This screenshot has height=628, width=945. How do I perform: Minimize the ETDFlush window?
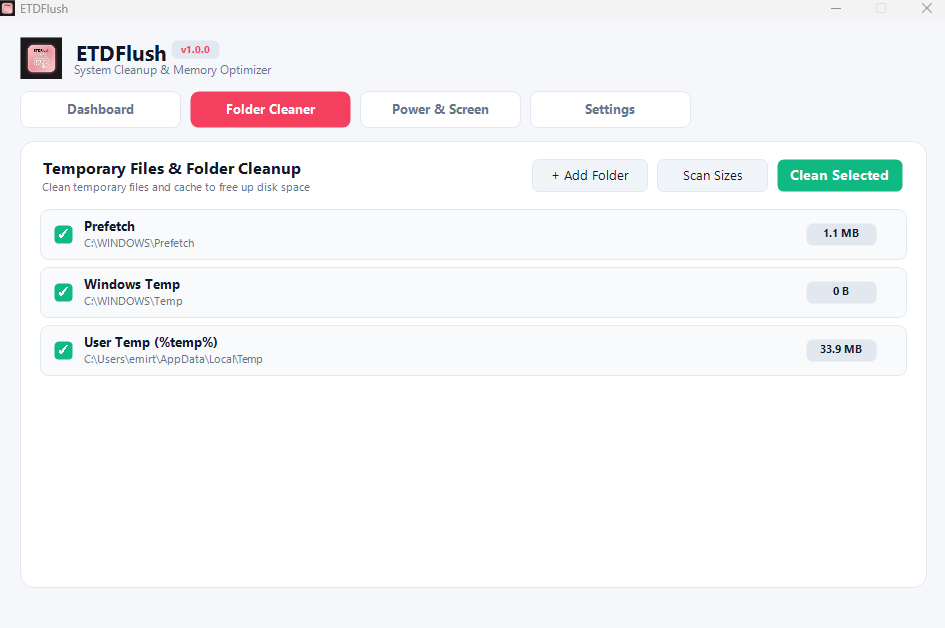coord(836,8)
